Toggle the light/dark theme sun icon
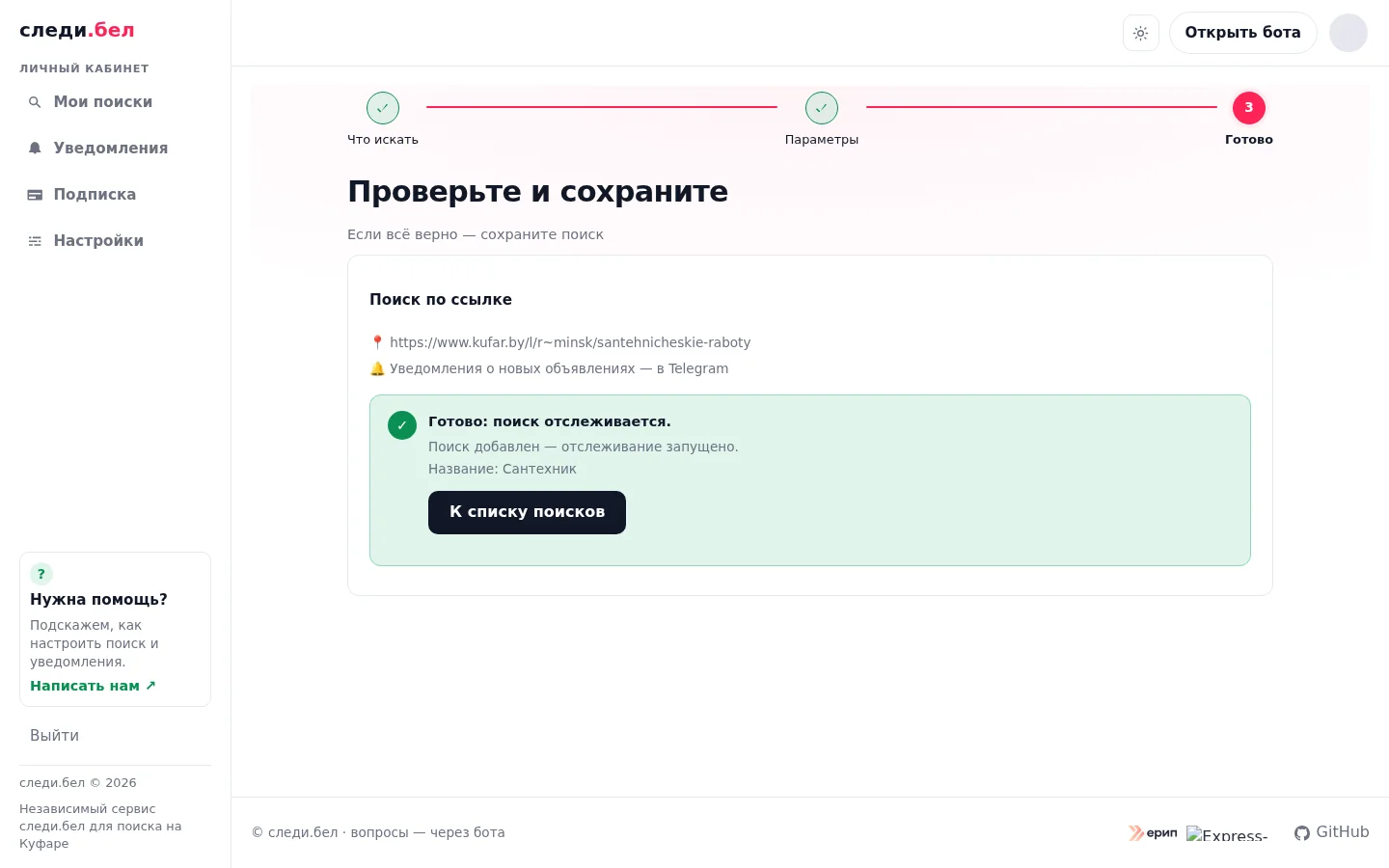1389x868 pixels. (1141, 33)
